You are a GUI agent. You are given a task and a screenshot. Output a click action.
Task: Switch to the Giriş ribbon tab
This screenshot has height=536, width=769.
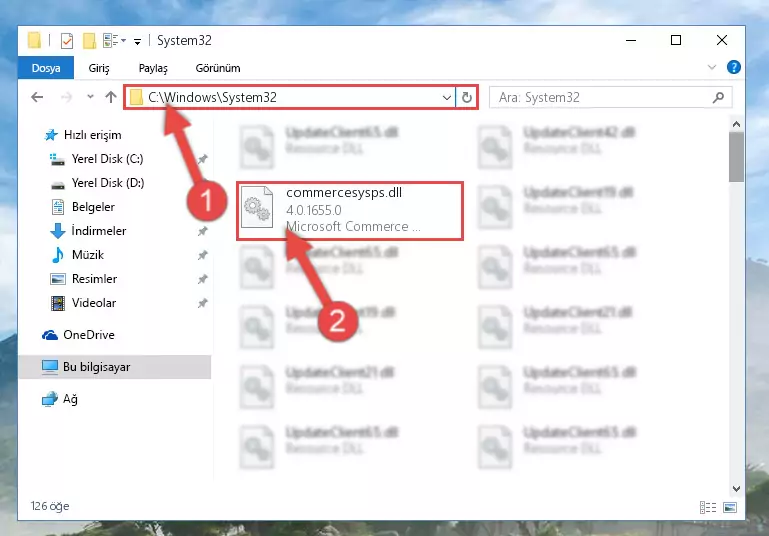tap(99, 68)
